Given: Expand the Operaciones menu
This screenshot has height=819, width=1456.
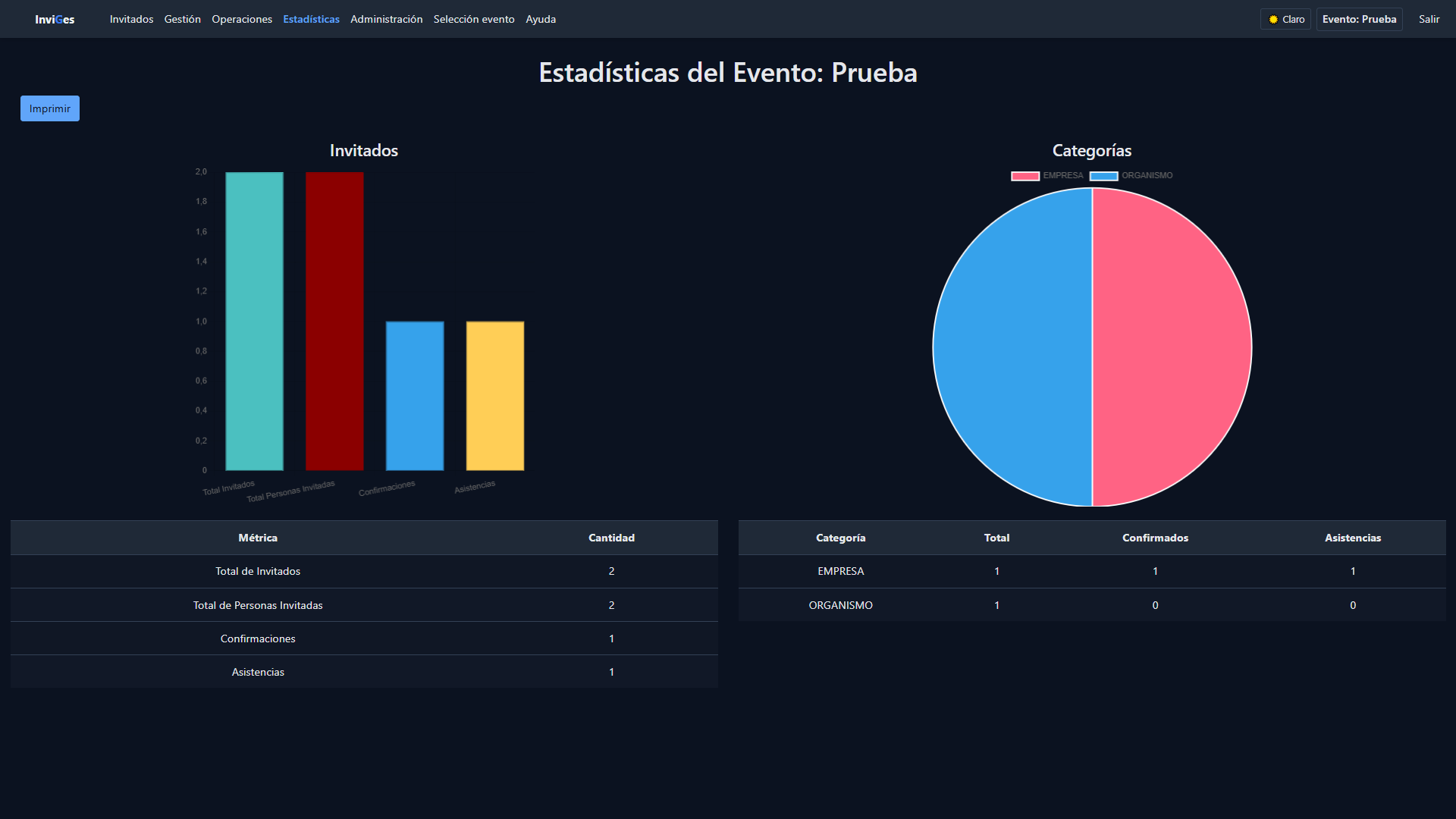Looking at the screenshot, I should tap(241, 19).
